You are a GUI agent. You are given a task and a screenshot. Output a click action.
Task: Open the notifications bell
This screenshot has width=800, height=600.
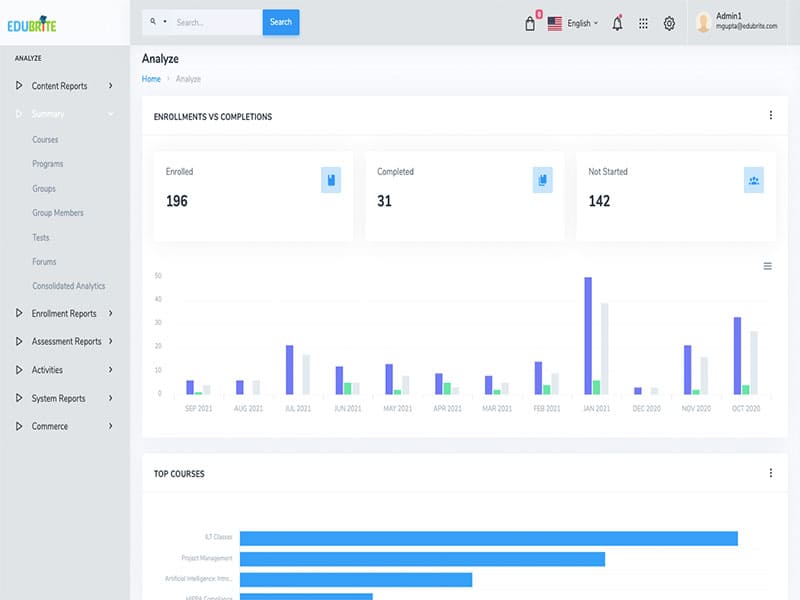click(617, 23)
